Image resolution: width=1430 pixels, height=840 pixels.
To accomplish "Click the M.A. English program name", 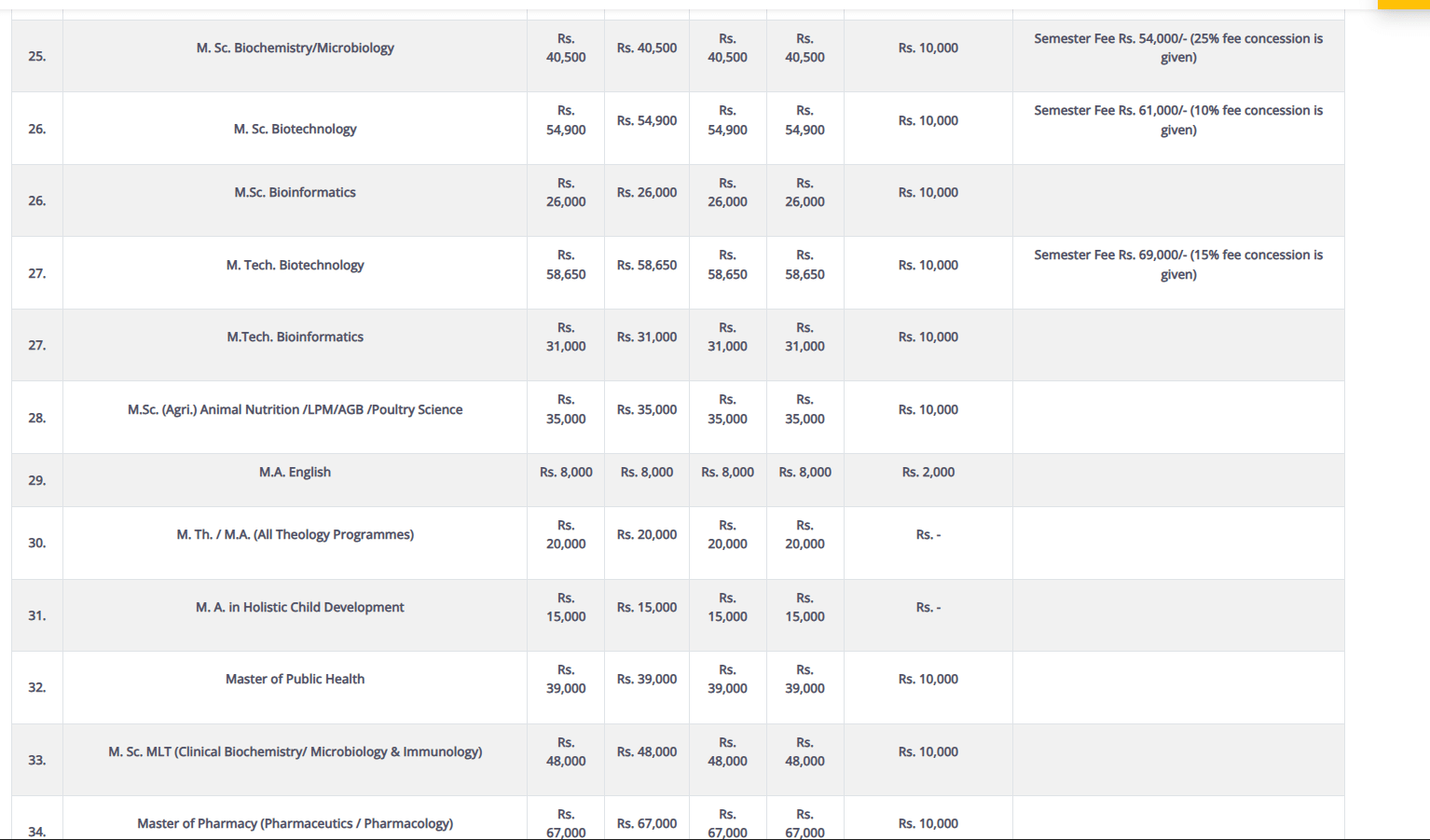I will point(295,473).
